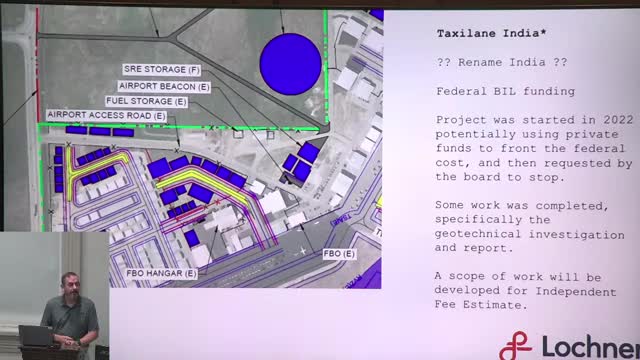
Task: Click the large blue circle on map
Action: [x=291, y=64]
